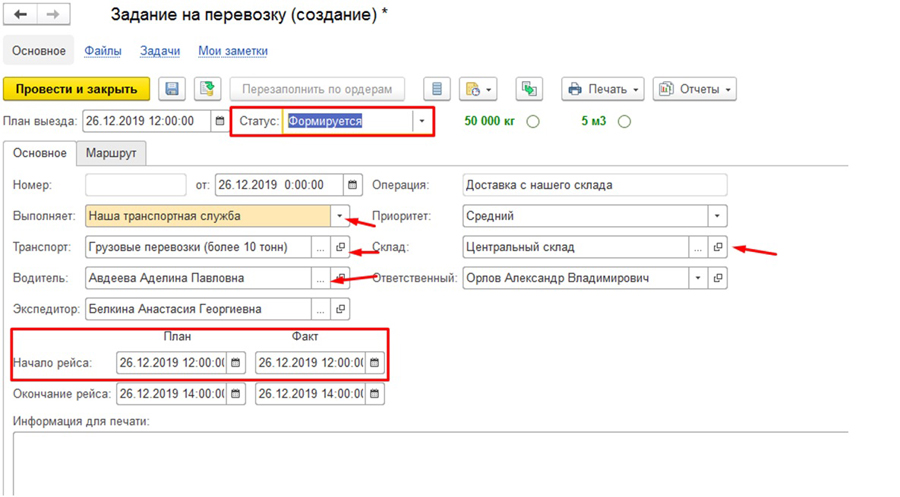Image resolution: width=900 pixels, height=497 pixels.
Task: Click the round indicator next to 50 000 кг
Action: pos(533,122)
